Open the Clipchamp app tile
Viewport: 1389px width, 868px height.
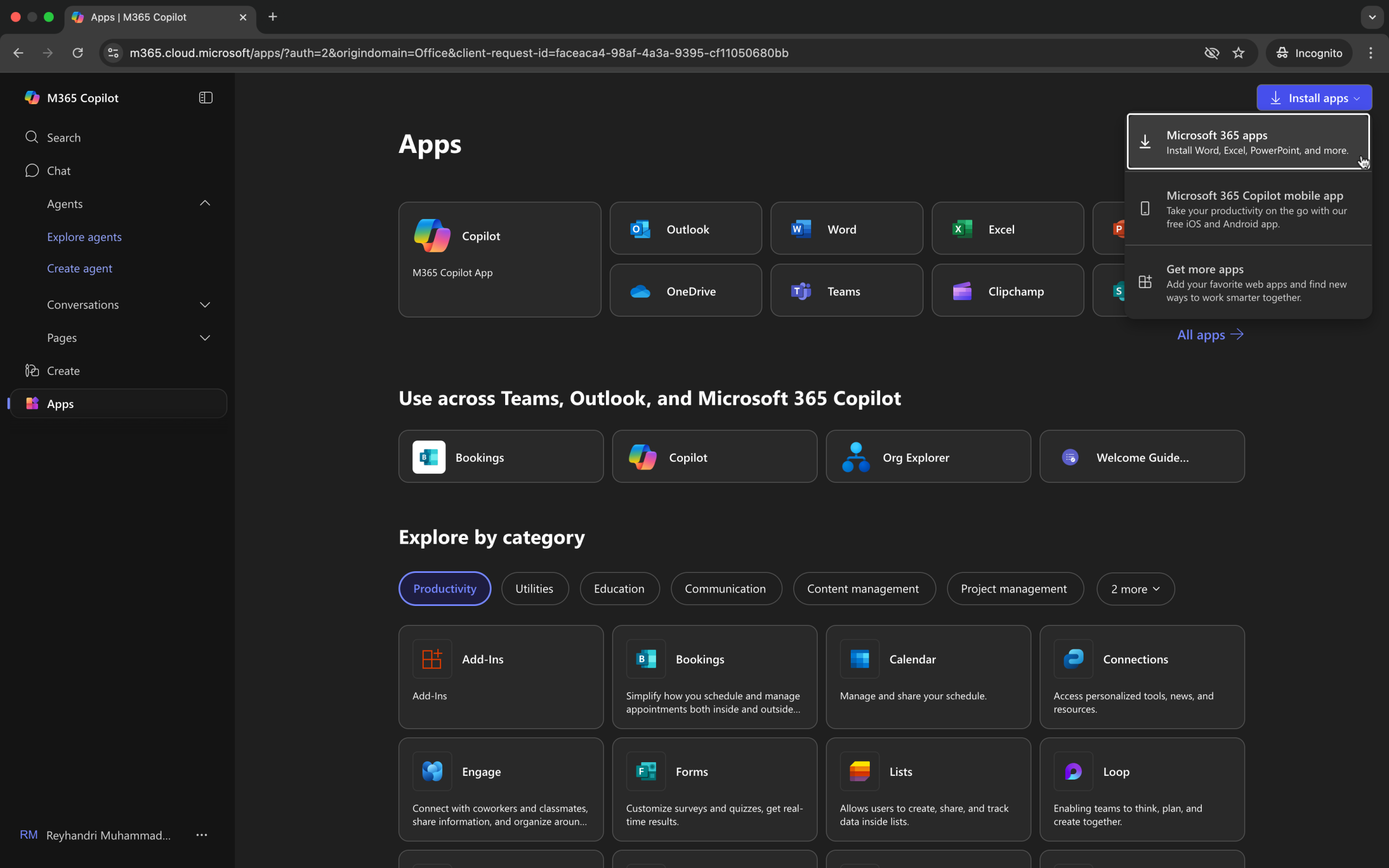(1006, 290)
